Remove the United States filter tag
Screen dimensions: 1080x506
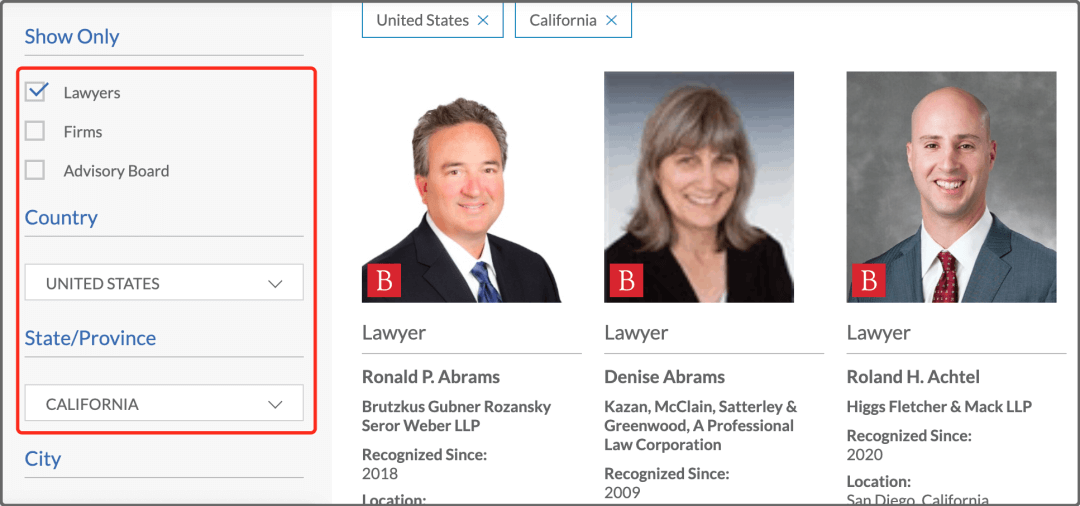pyautogui.click(x=483, y=21)
